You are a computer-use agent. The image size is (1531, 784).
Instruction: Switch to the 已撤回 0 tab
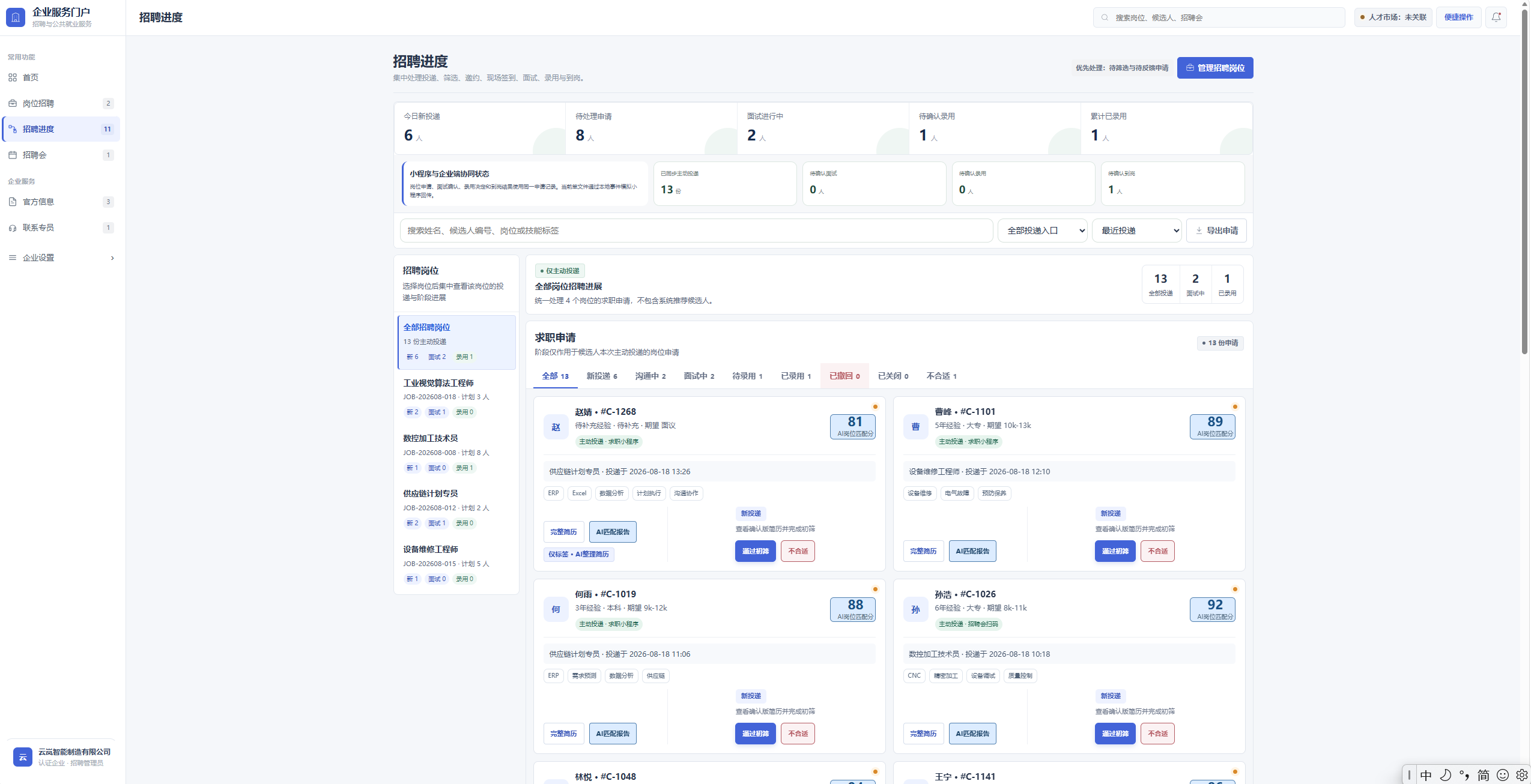coord(844,376)
